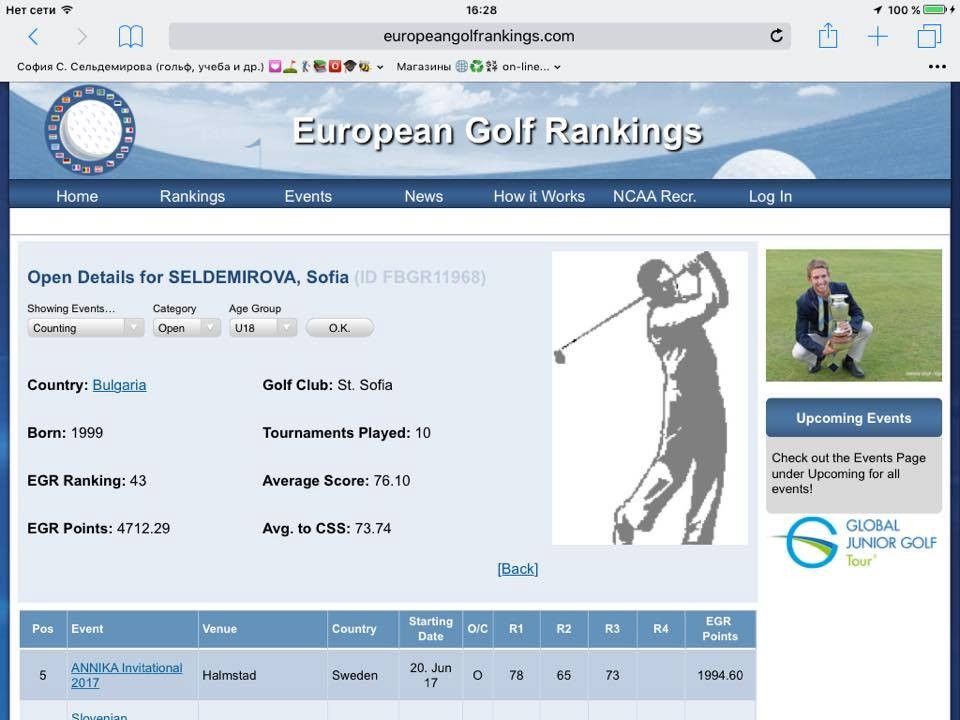960x720 pixels.
Task: Select Golf Club St. Sofia text
Action: pos(328,385)
